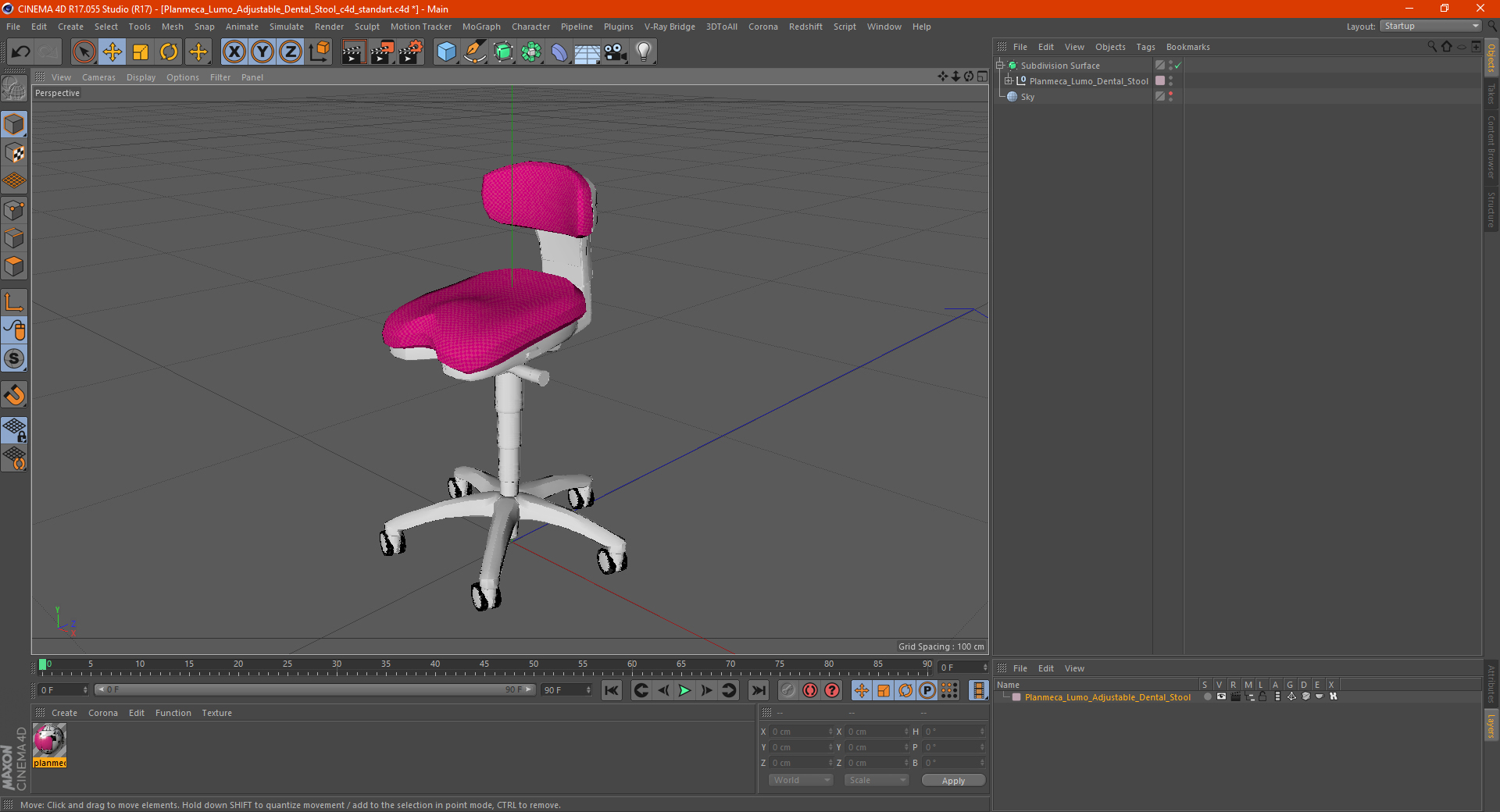Image resolution: width=1500 pixels, height=812 pixels.
Task: Switch to Polygons mode
Action: tap(14, 266)
